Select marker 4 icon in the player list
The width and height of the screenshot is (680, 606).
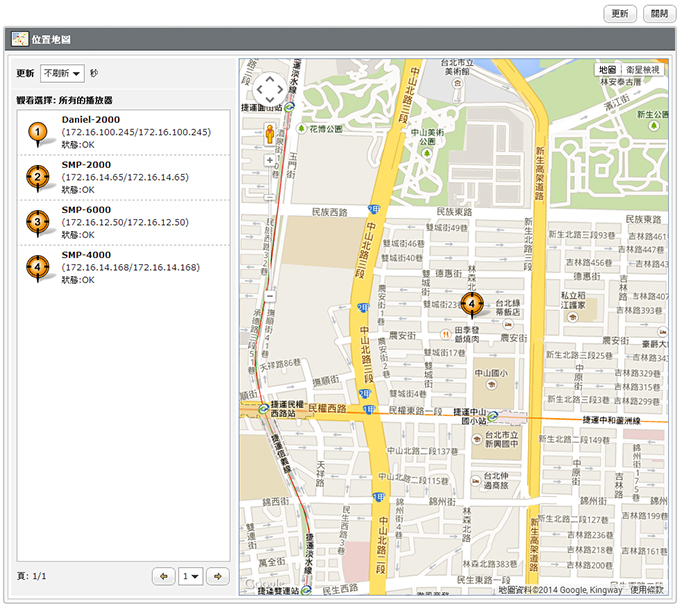[x=38, y=268]
